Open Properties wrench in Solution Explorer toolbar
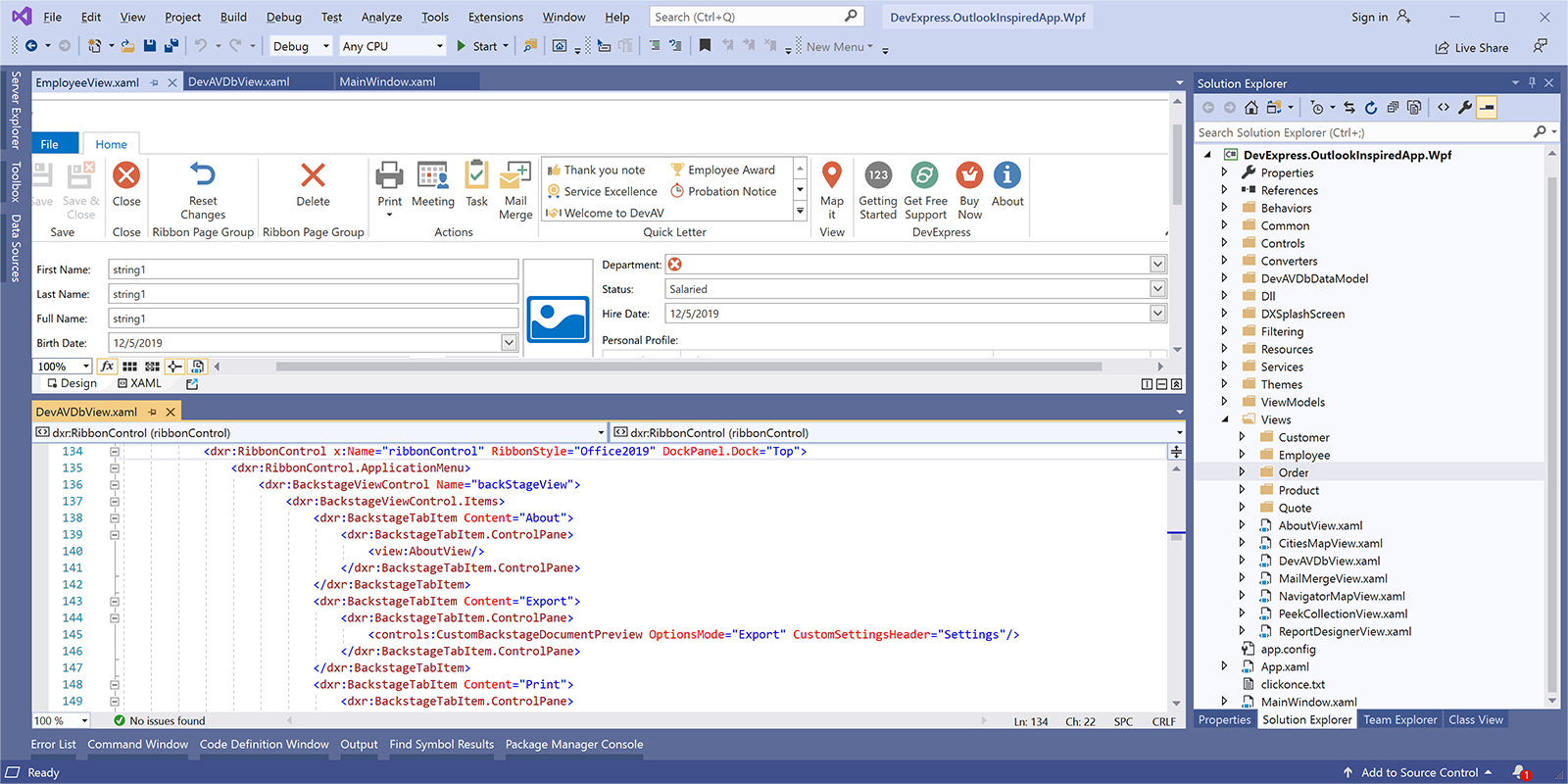The image size is (1568, 784). click(x=1465, y=108)
